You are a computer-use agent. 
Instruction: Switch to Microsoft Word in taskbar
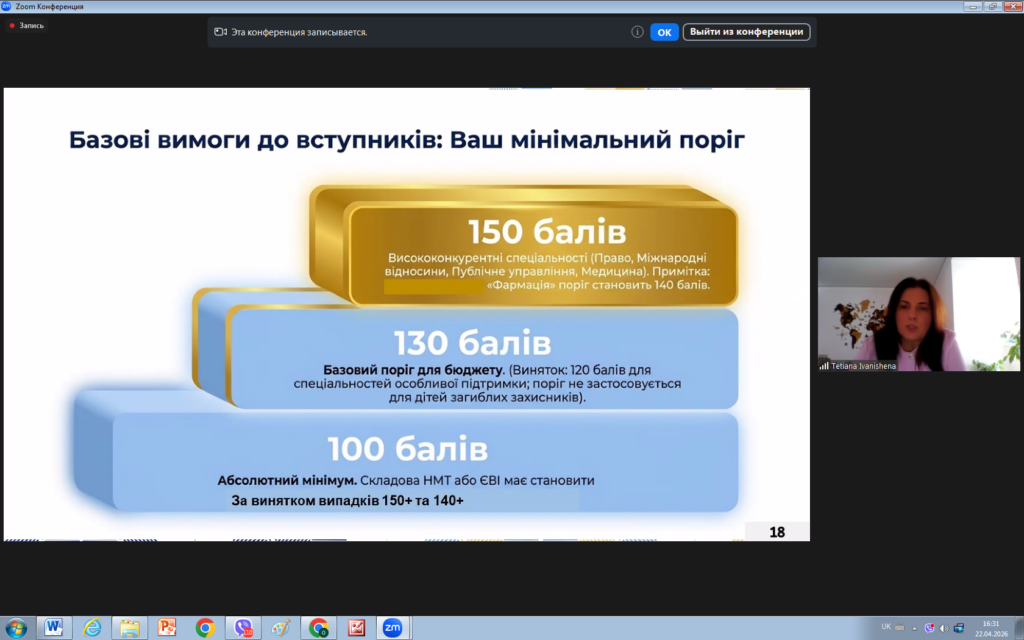(x=54, y=628)
